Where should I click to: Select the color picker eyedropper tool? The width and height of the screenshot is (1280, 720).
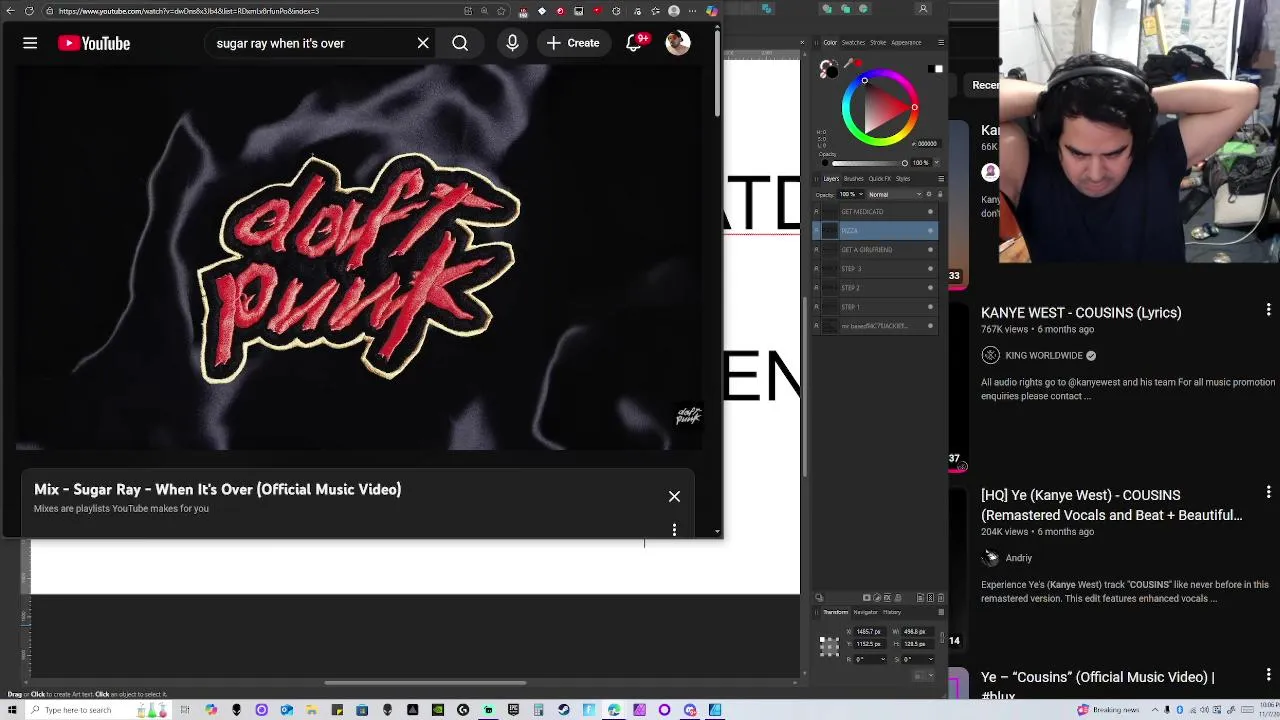[849, 63]
